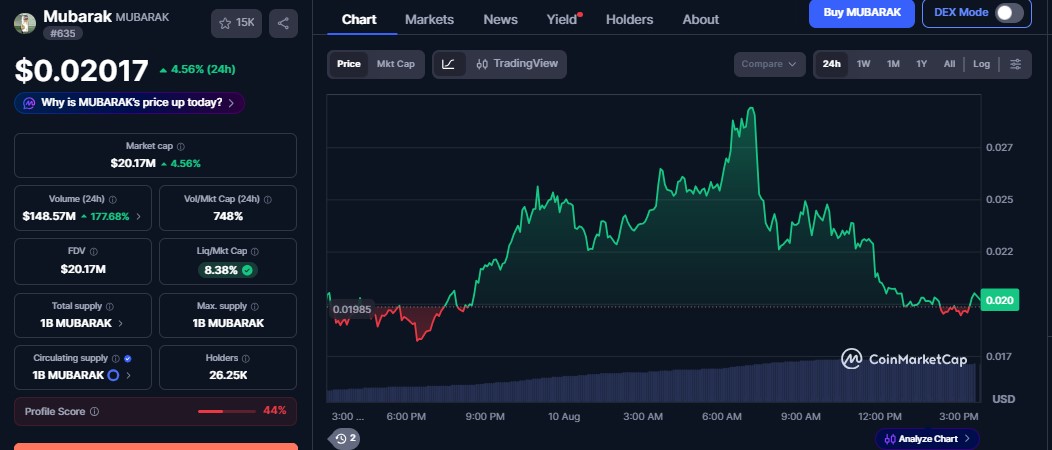The width and height of the screenshot is (1052, 450).
Task: Click the green check on Liq/Mkt Cap
Action: (247, 270)
